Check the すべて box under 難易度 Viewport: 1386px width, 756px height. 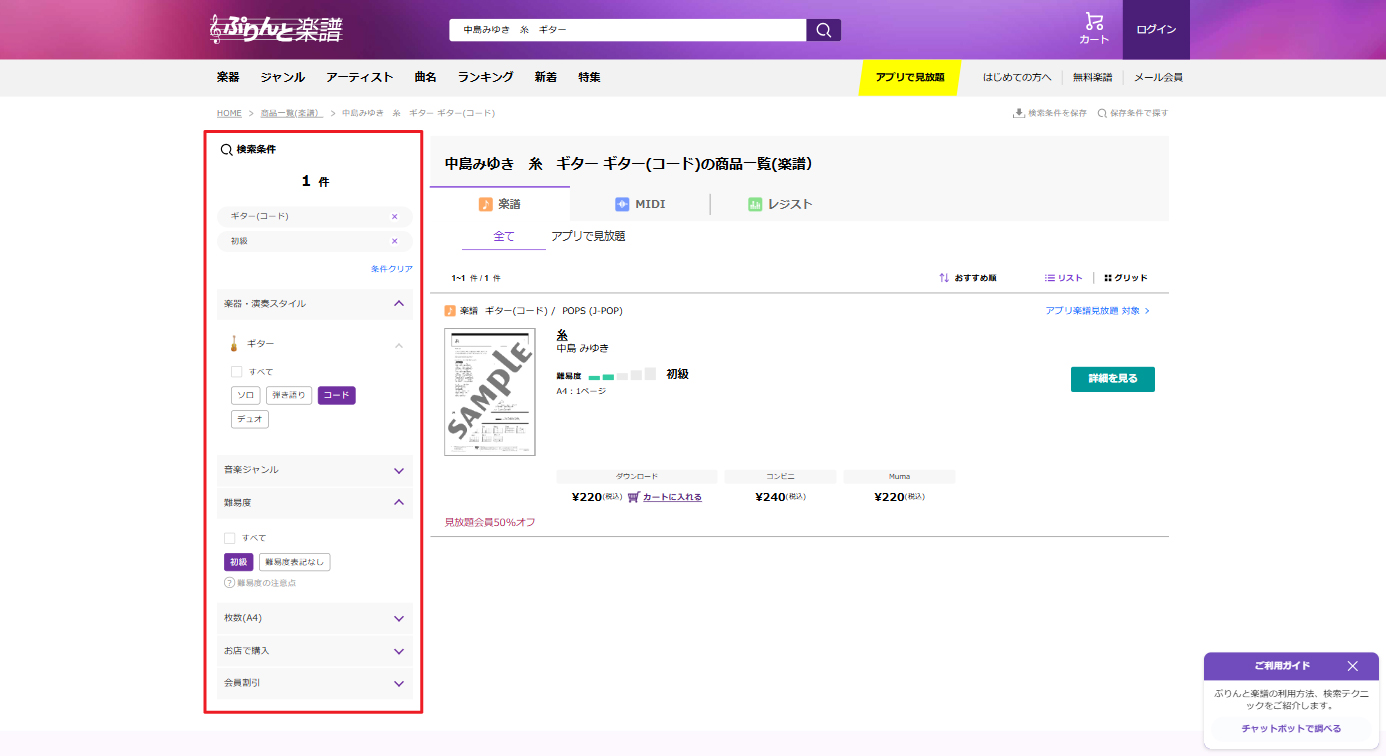click(230, 538)
